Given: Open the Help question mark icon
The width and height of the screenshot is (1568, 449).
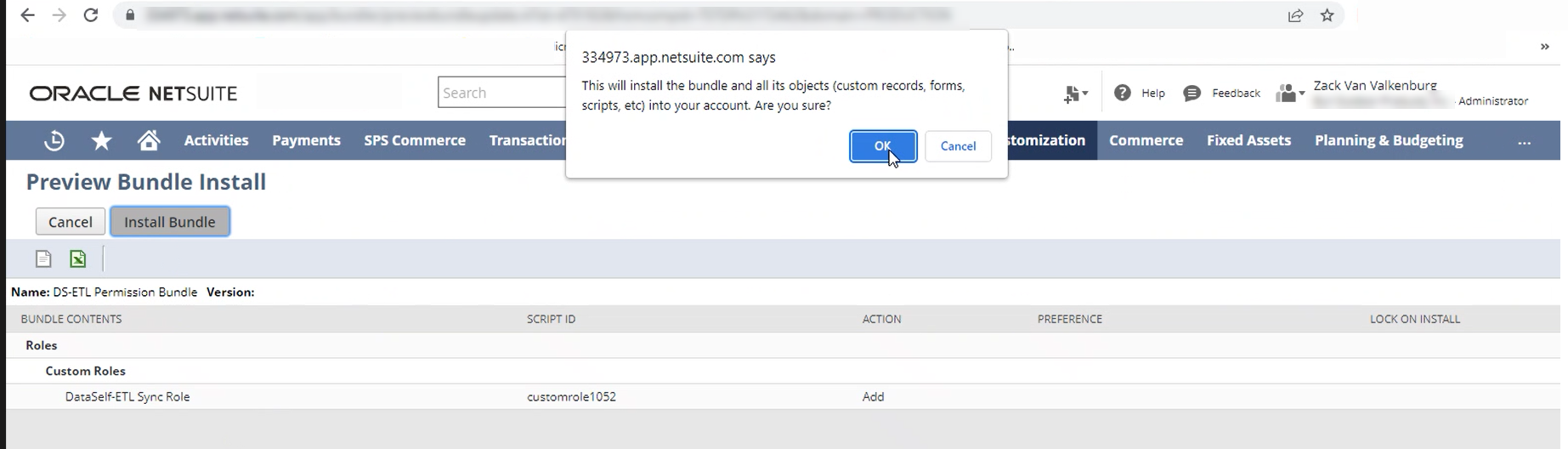Looking at the screenshot, I should tap(1123, 93).
